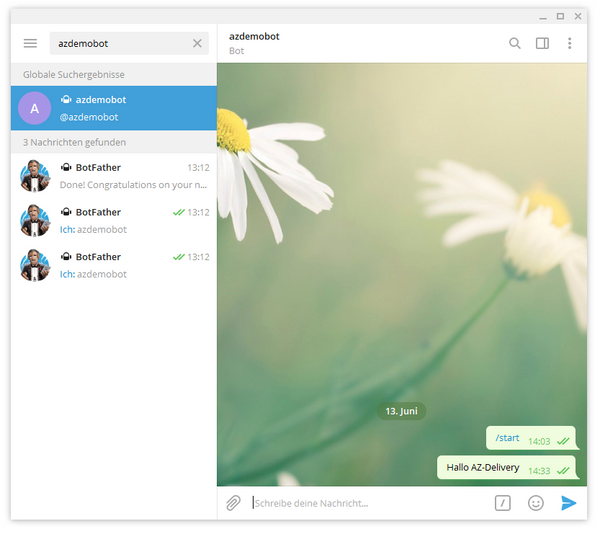Click the 14:03 message timestamp
The image size is (600, 534).
coord(539,441)
